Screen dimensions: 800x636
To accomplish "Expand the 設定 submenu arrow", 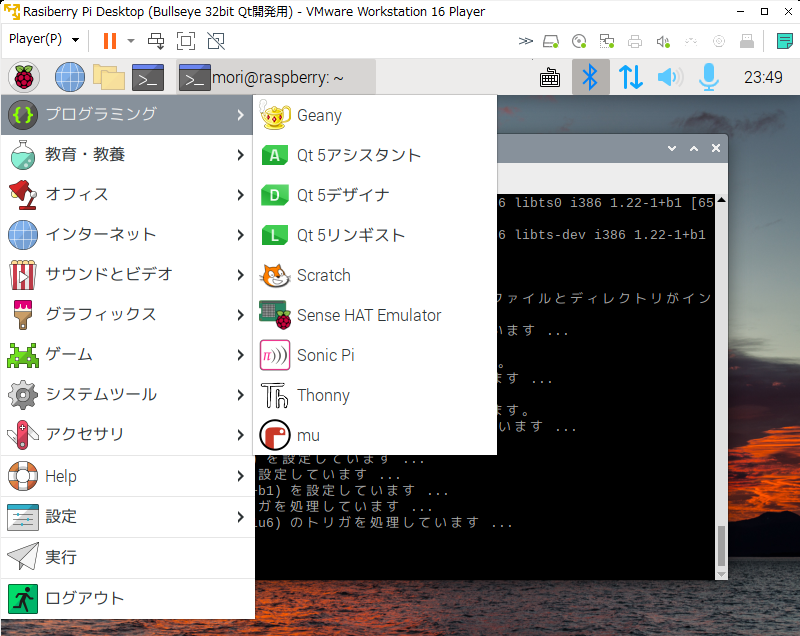I will 240,517.
